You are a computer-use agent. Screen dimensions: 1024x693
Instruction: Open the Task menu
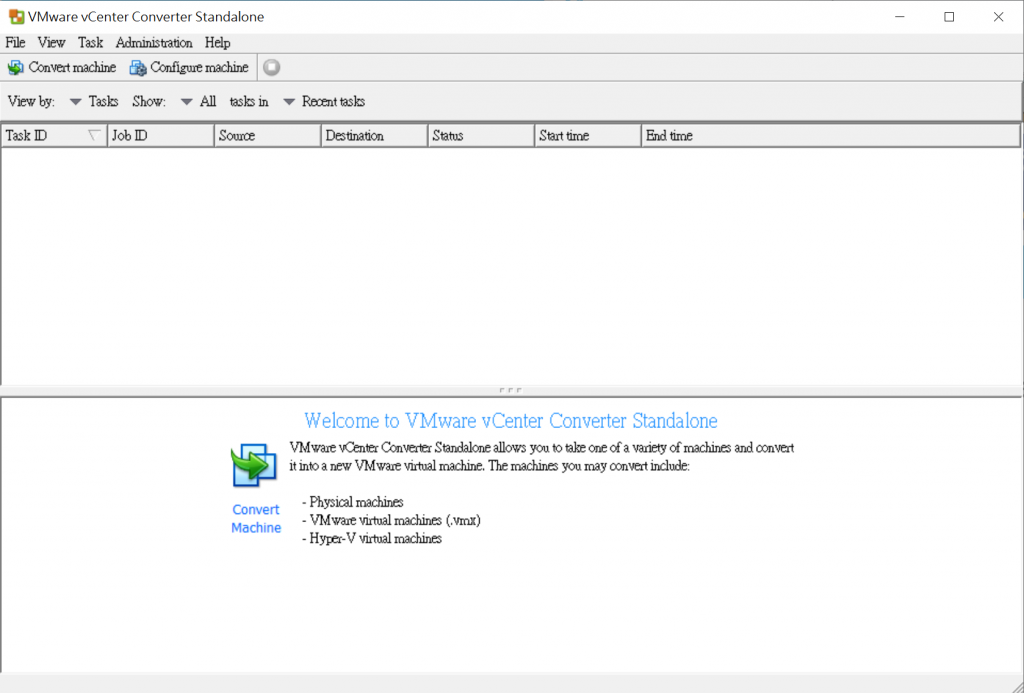(x=90, y=42)
